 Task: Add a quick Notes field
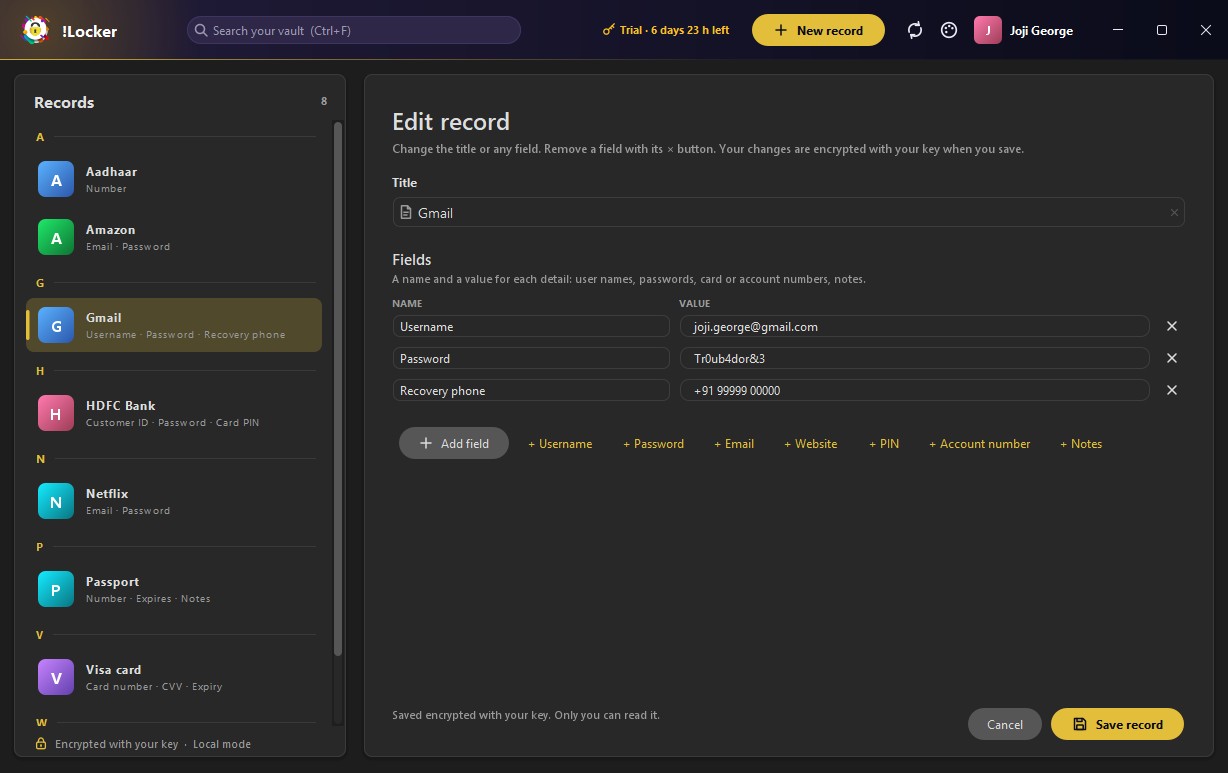(x=1081, y=443)
